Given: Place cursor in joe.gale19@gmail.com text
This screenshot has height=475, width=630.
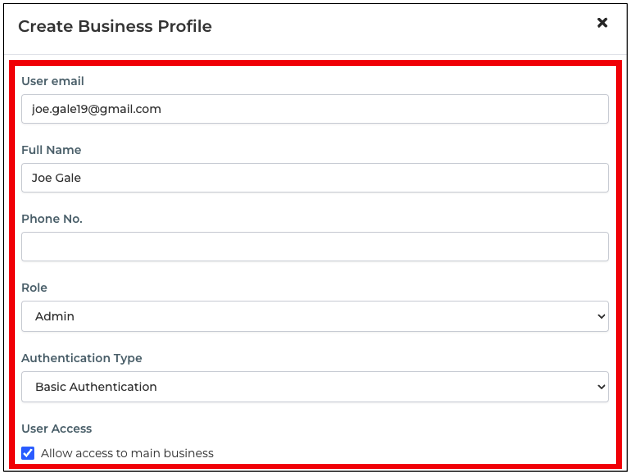Looking at the screenshot, I should (96, 109).
